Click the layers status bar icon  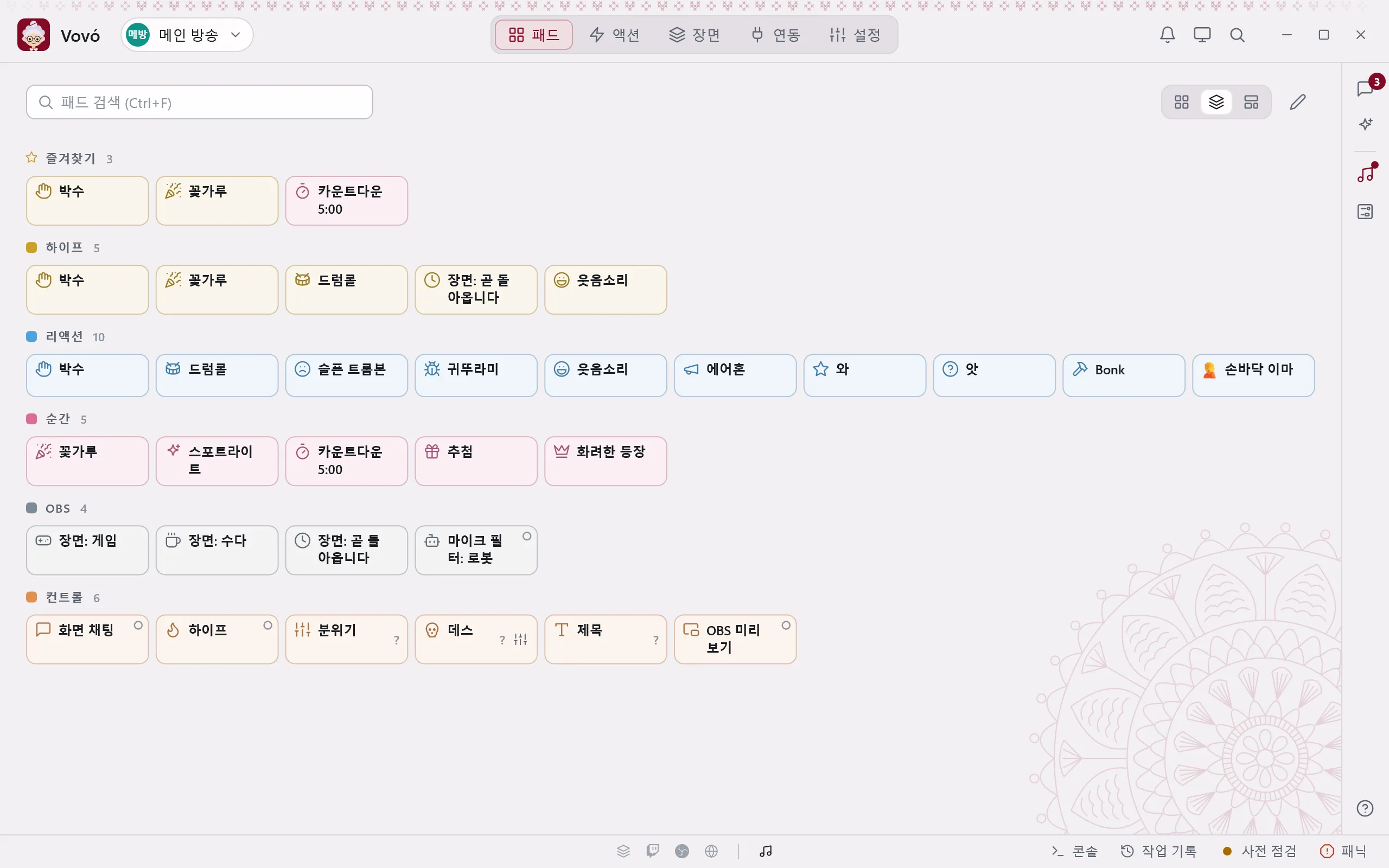click(x=623, y=851)
